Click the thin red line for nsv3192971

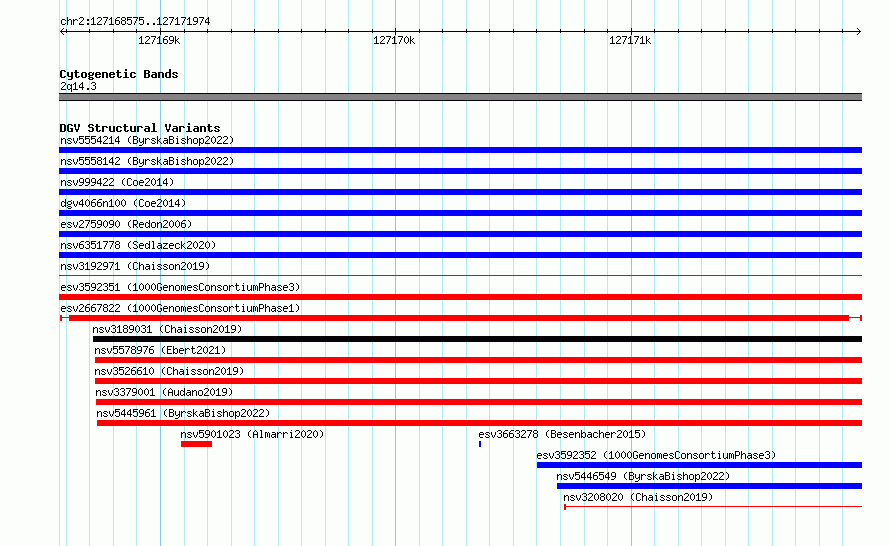tap(460, 276)
